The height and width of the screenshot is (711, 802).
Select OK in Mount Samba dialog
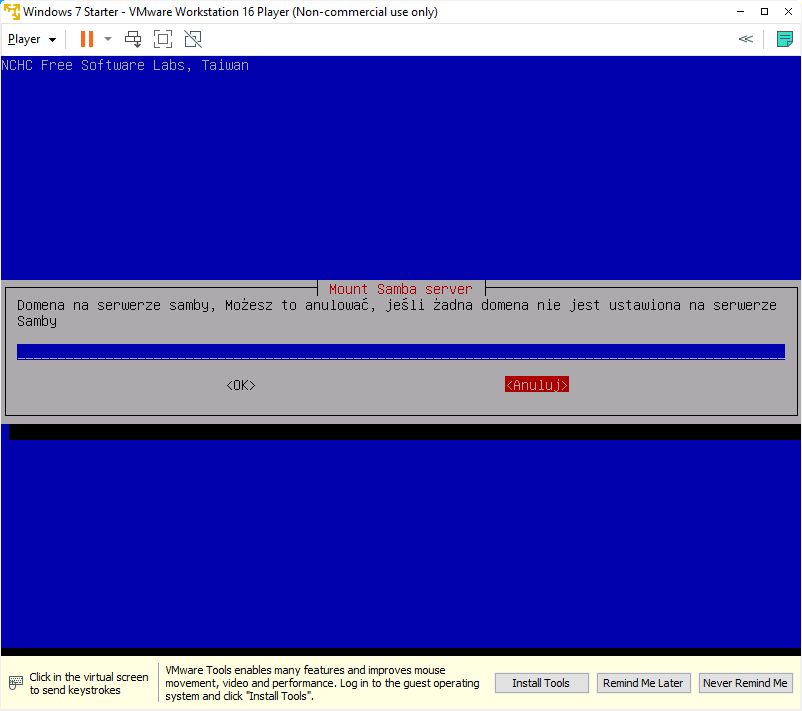(x=241, y=385)
